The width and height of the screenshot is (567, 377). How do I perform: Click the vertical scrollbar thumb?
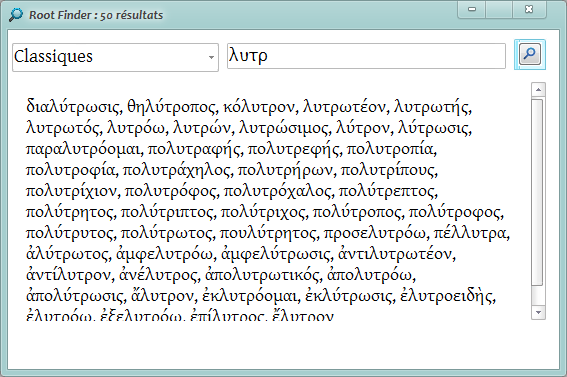[538, 192]
